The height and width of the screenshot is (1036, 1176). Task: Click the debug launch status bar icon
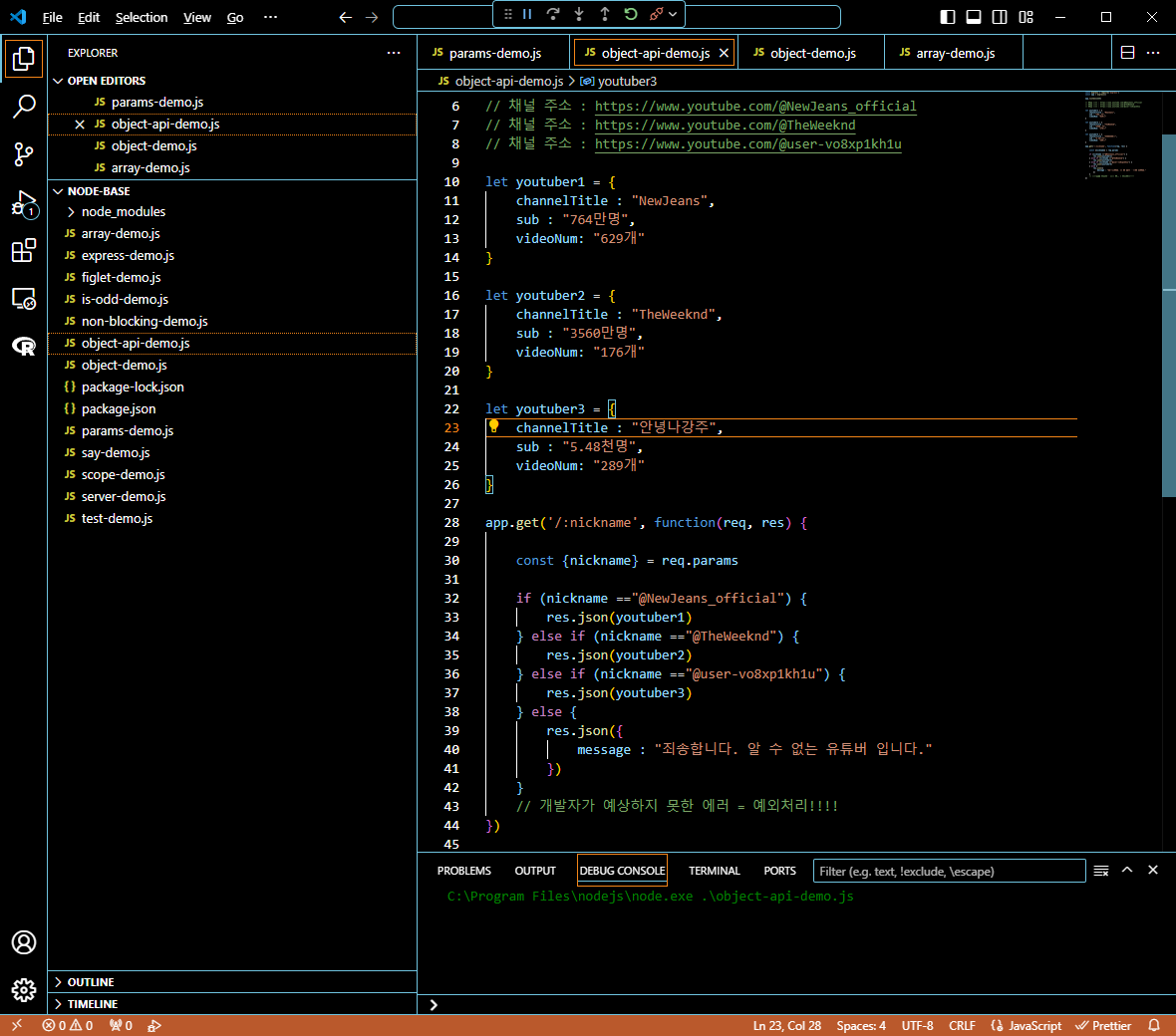[x=153, y=1025]
